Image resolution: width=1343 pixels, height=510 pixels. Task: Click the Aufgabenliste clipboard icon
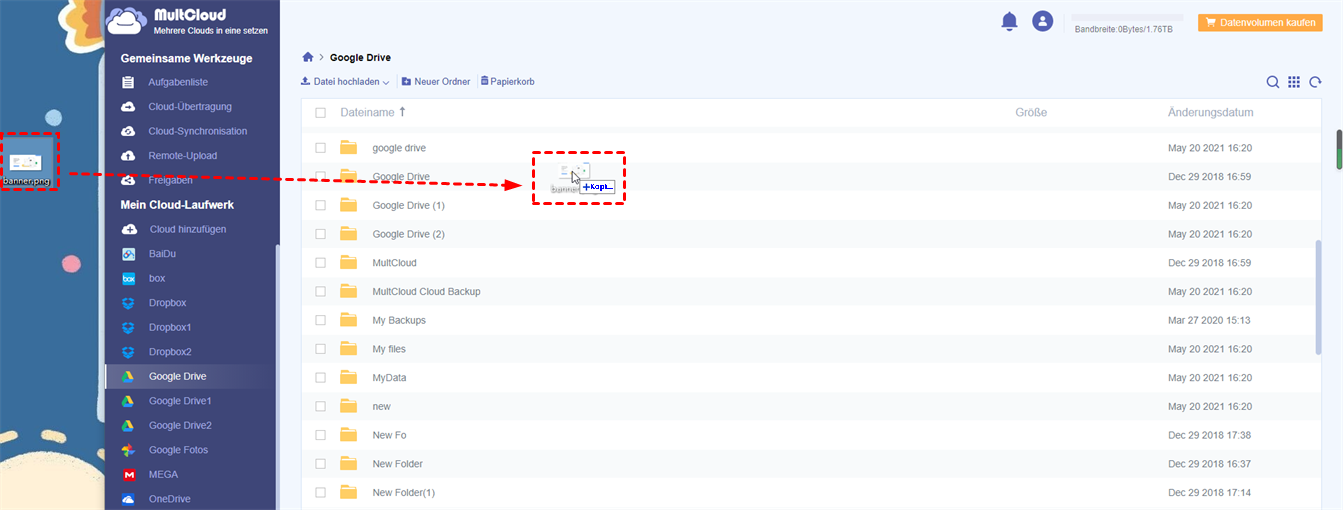[x=128, y=82]
